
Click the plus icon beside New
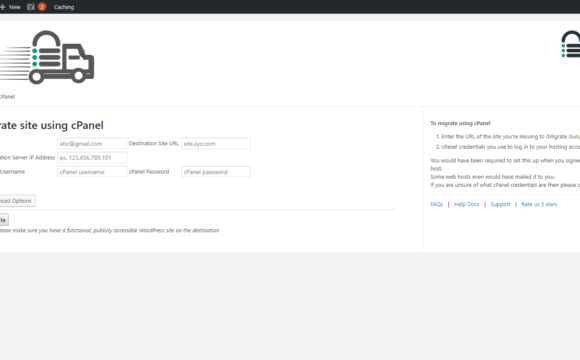pyautogui.click(x=3, y=7)
